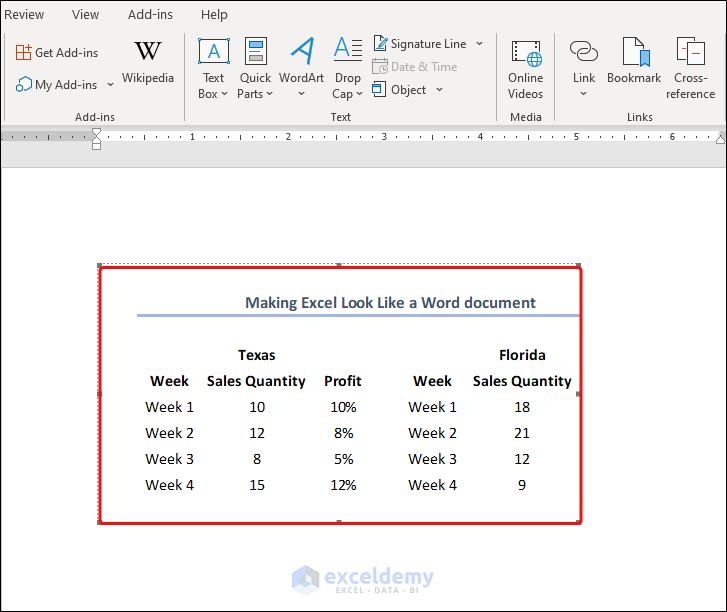The height and width of the screenshot is (612, 727).
Task: Click the top-center handle of the embedded object
Action: click(339, 265)
